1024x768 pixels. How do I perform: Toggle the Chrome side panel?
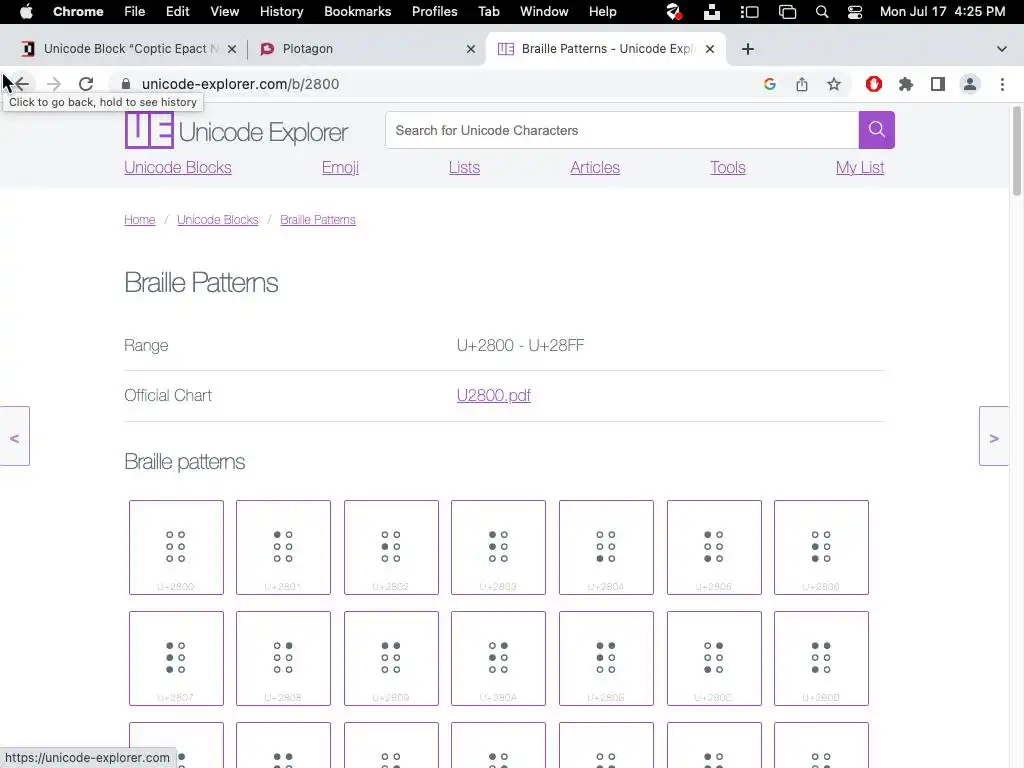[938, 84]
